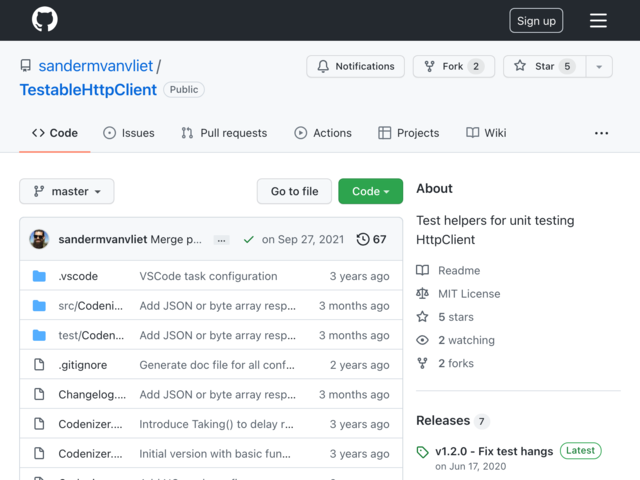This screenshot has width=640, height=480.
Task: Open the hamburger navigation menu
Action: click(598, 20)
